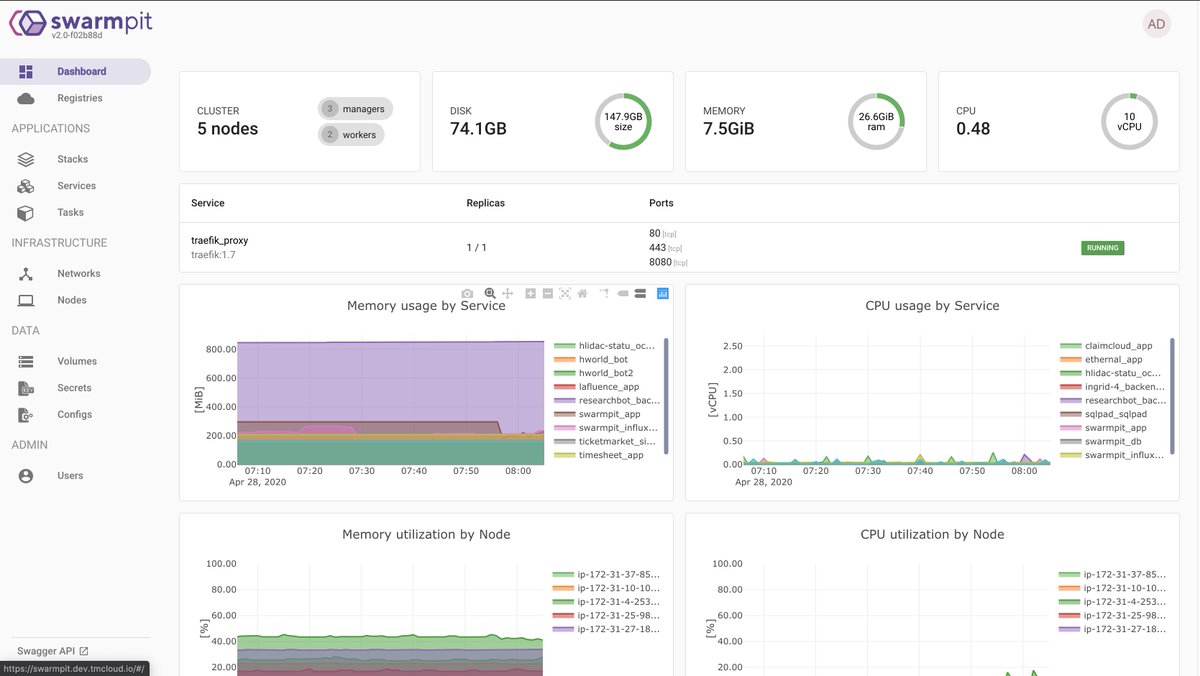Select the Zoom tool in chart toolbar
Image resolution: width=1200 pixels, height=676 pixels.
(x=490, y=293)
